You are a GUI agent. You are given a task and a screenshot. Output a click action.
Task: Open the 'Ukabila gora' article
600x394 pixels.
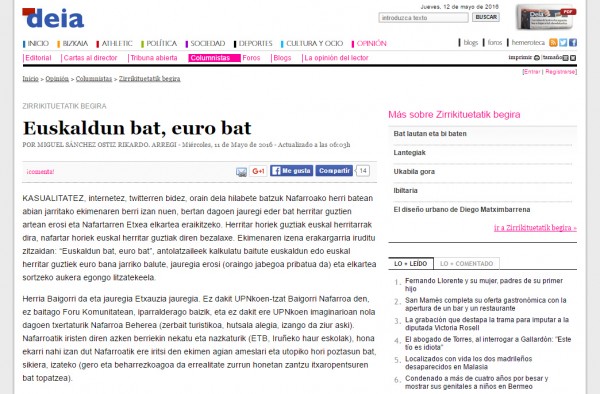414,171
